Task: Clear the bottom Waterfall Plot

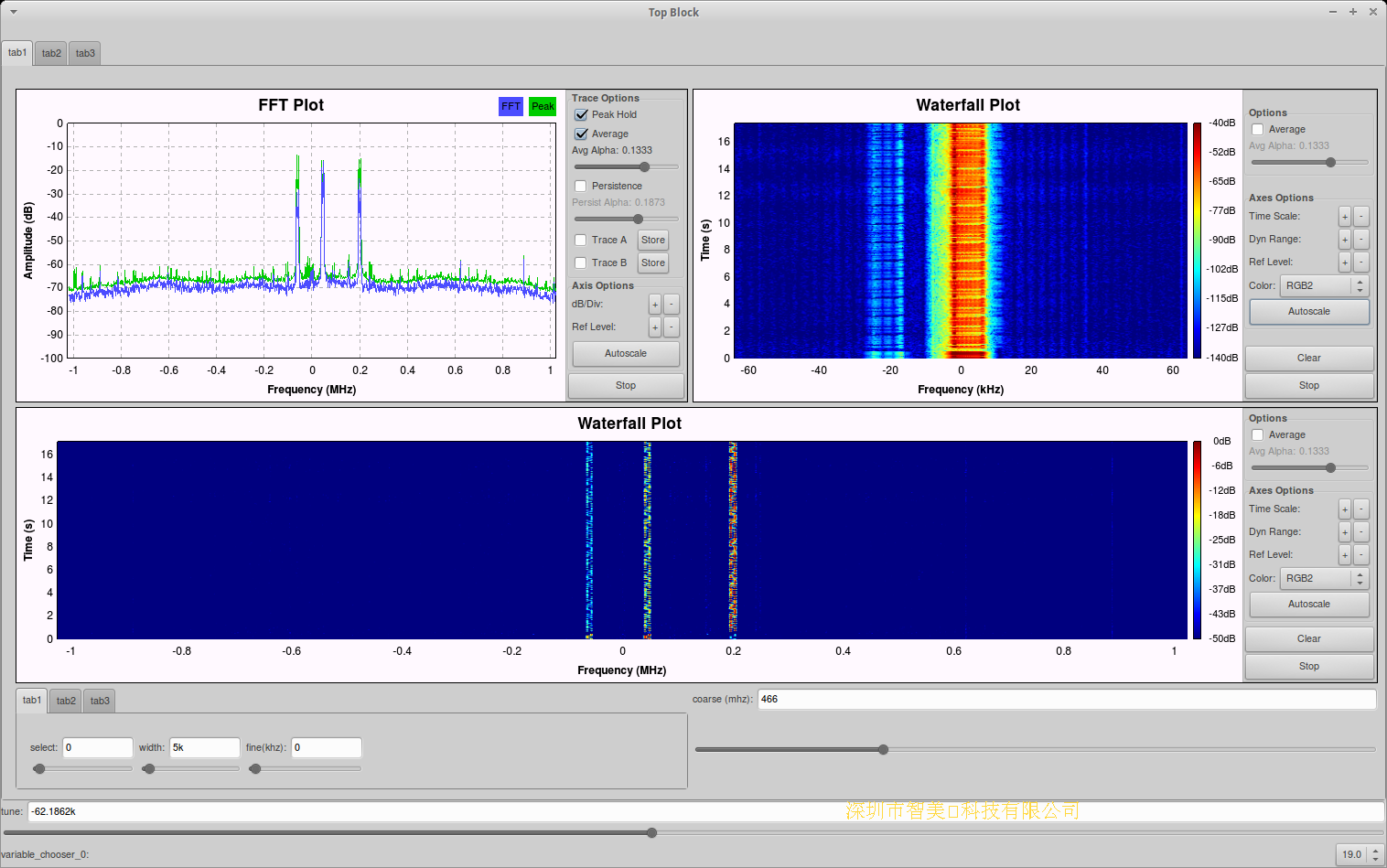Action: (1308, 639)
